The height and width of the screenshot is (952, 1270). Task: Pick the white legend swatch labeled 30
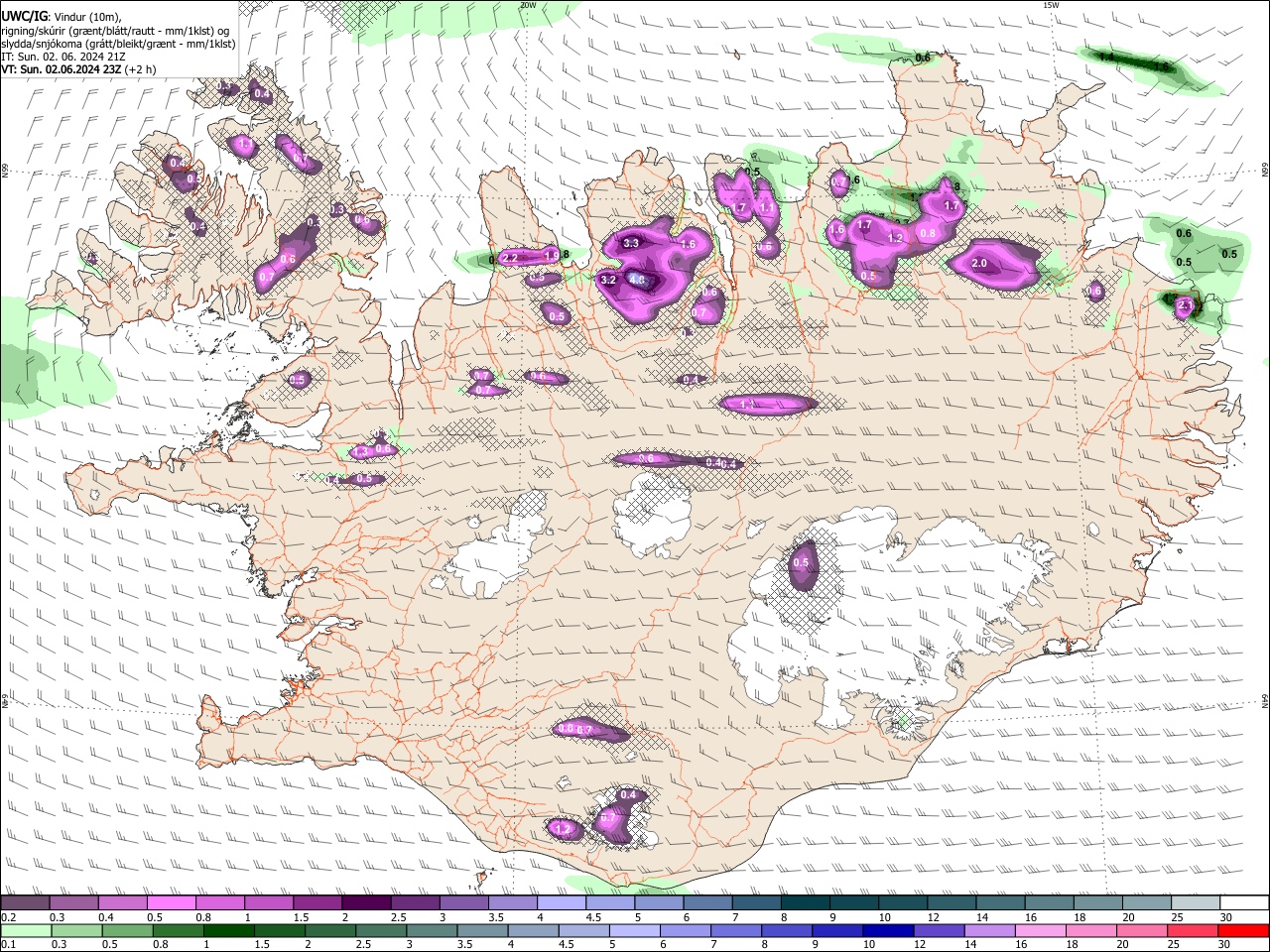1245,902
